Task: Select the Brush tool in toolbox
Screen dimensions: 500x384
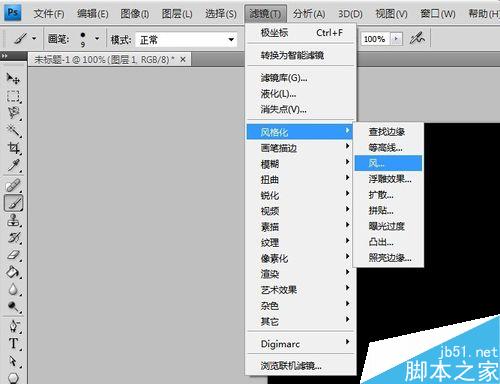Action: tap(13, 203)
